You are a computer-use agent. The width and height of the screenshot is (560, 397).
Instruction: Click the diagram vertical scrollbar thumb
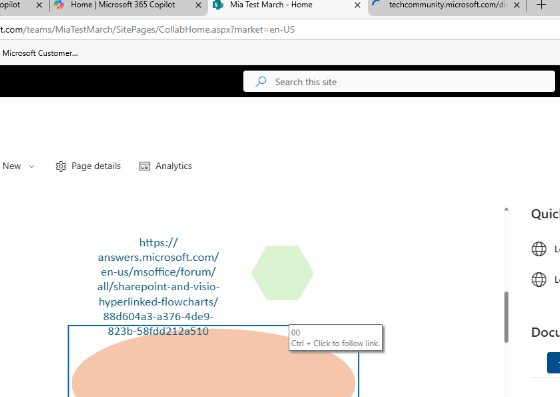pos(506,317)
